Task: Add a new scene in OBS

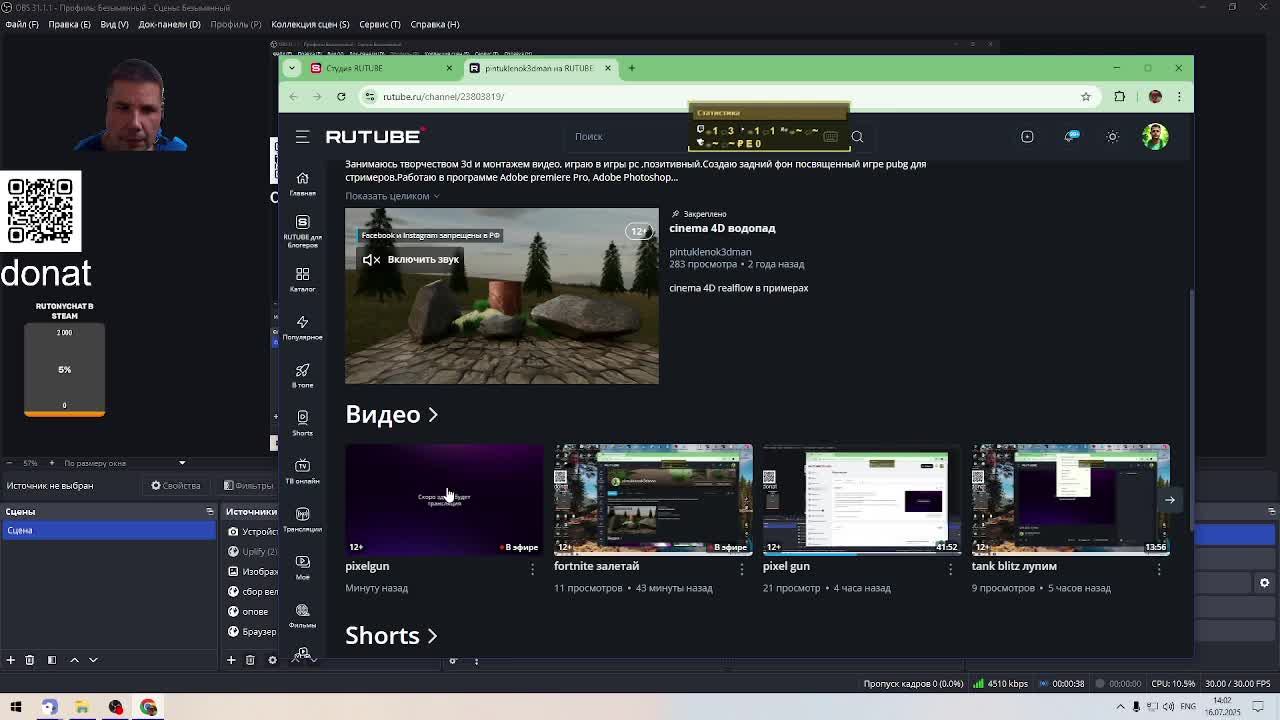Action: (x=11, y=660)
